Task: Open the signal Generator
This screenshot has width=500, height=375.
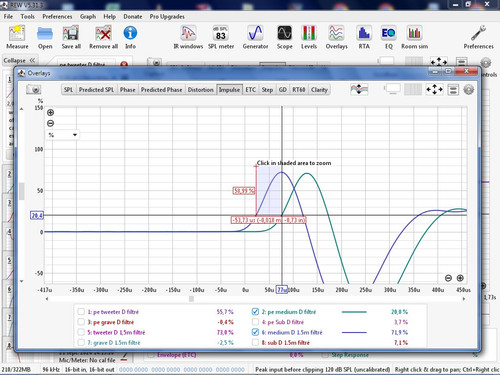Action: (255, 37)
